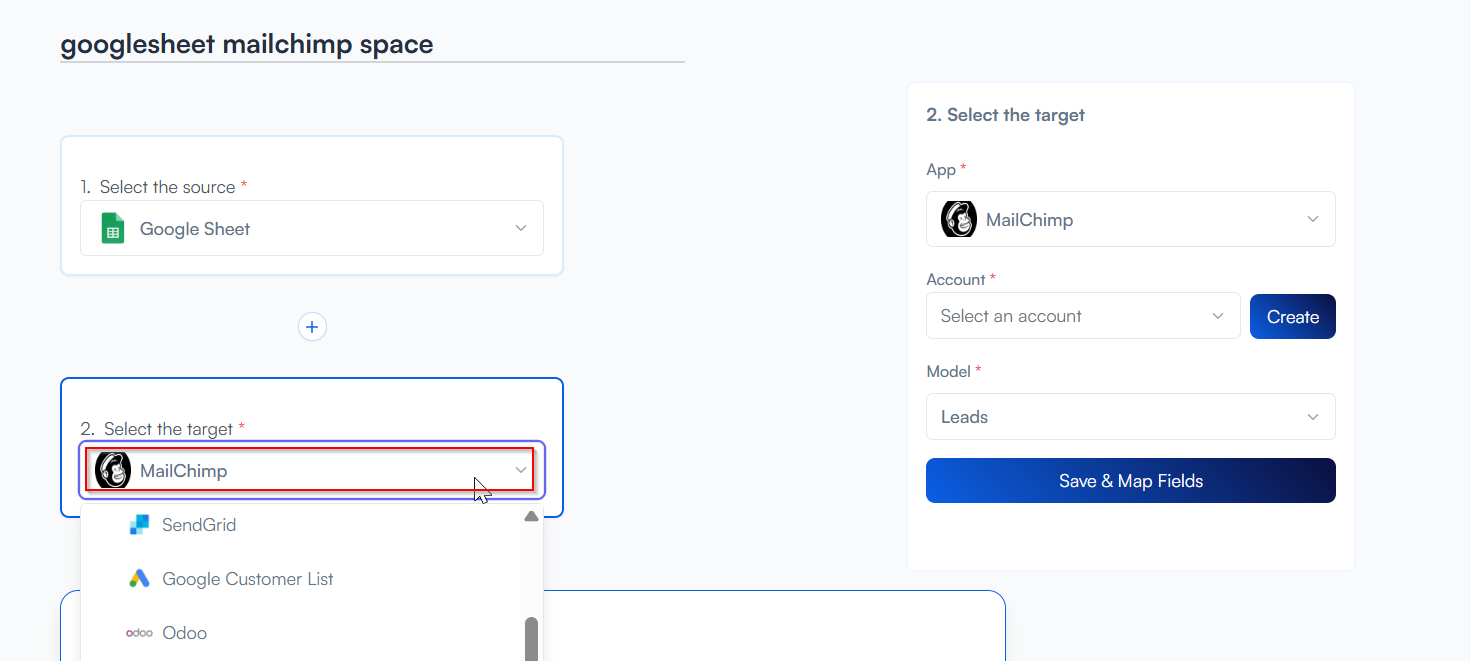This screenshot has width=1470, height=661.
Task: Collapse the target dropdown using its chevron
Action: pos(520,470)
